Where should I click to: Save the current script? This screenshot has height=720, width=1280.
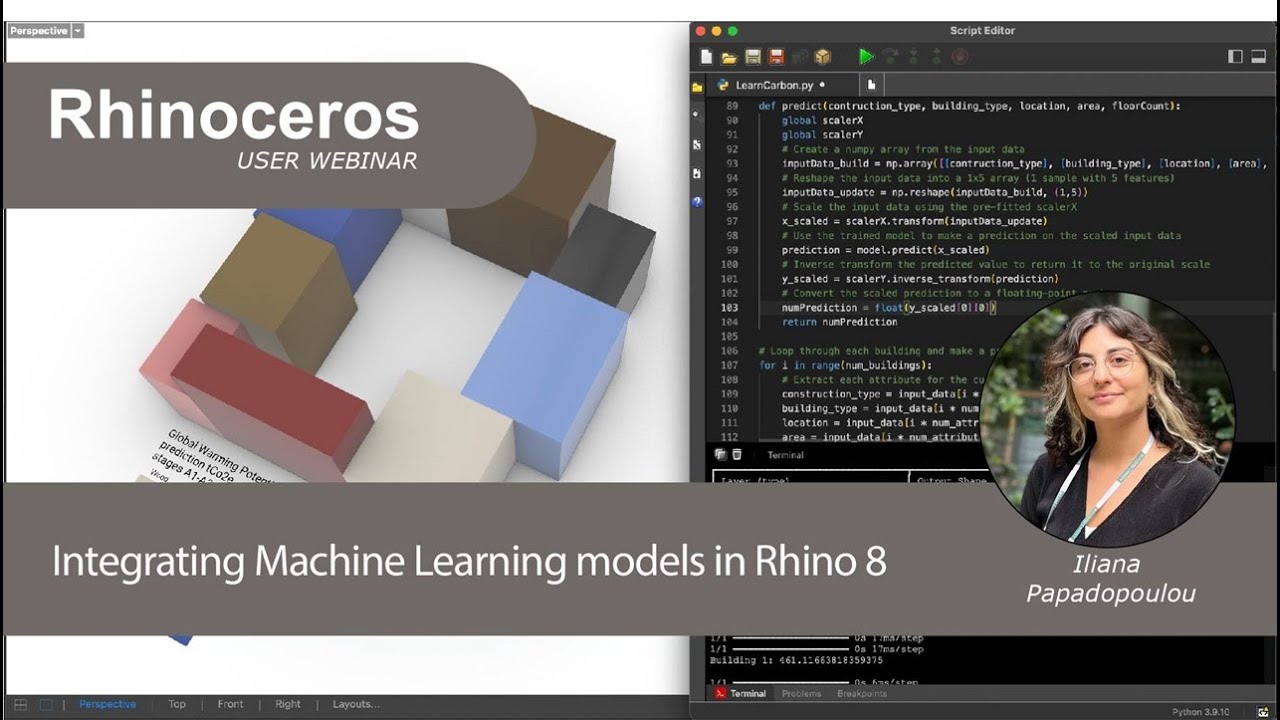753,57
